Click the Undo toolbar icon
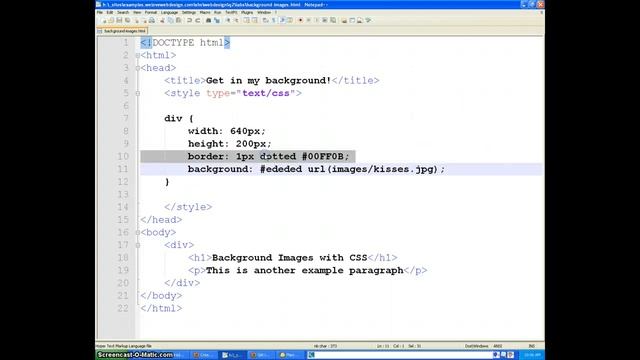Viewport: 640px width, 360px height. click(x=189, y=20)
